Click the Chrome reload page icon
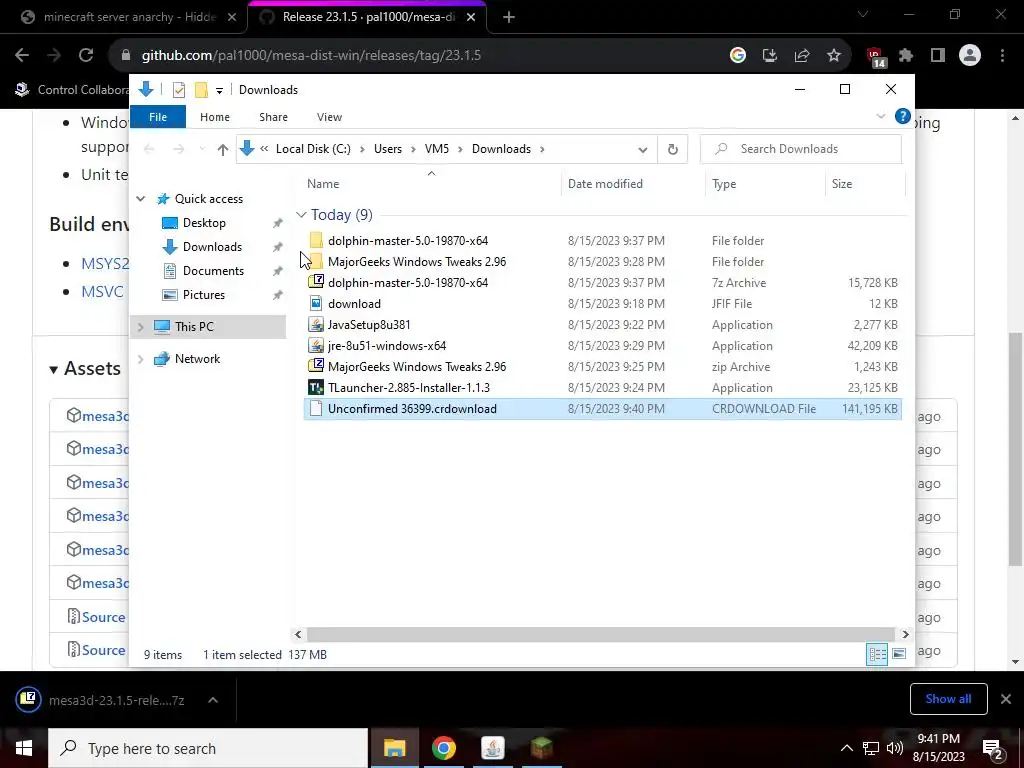Screen dimensions: 1024x768 86,56
